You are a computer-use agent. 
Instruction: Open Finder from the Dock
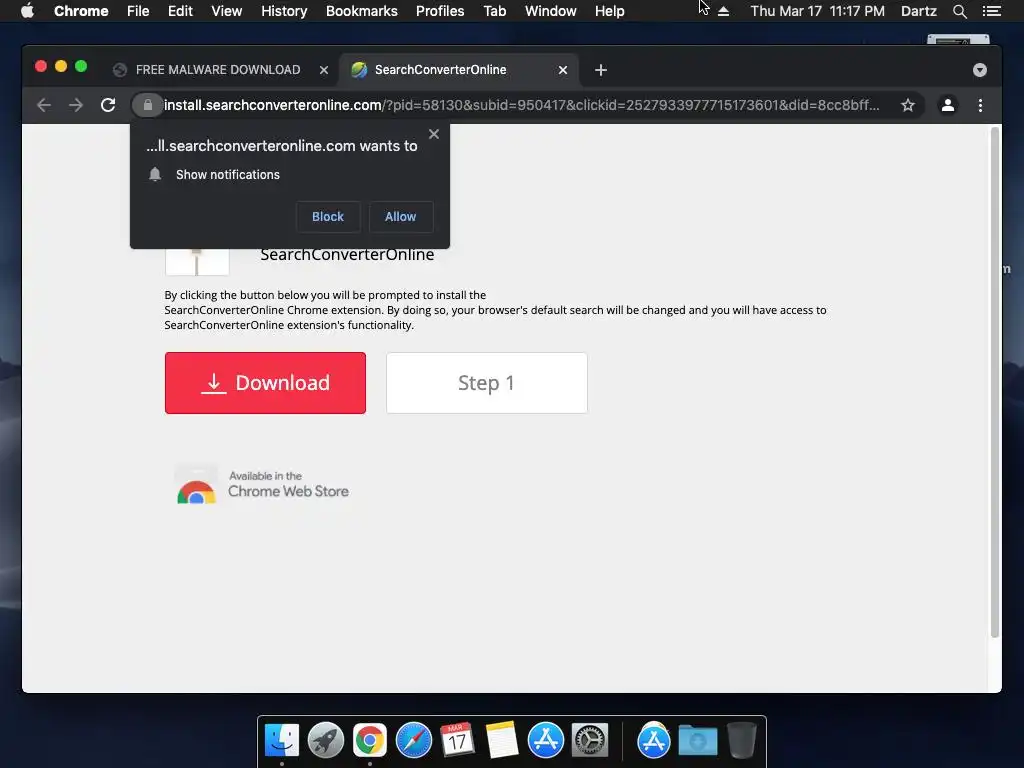[x=282, y=741]
